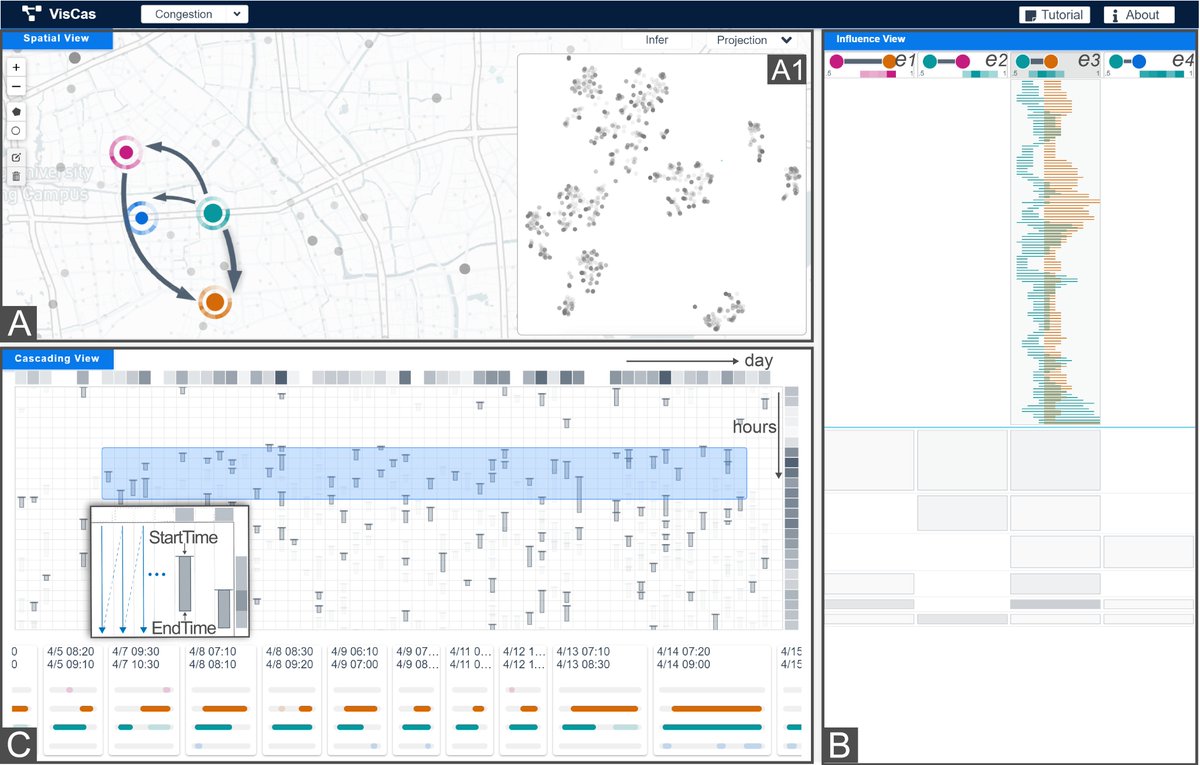Image resolution: width=1200 pixels, height=765 pixels.
Task: Click the '4/14 09:00' end time text
Action: 686,663
